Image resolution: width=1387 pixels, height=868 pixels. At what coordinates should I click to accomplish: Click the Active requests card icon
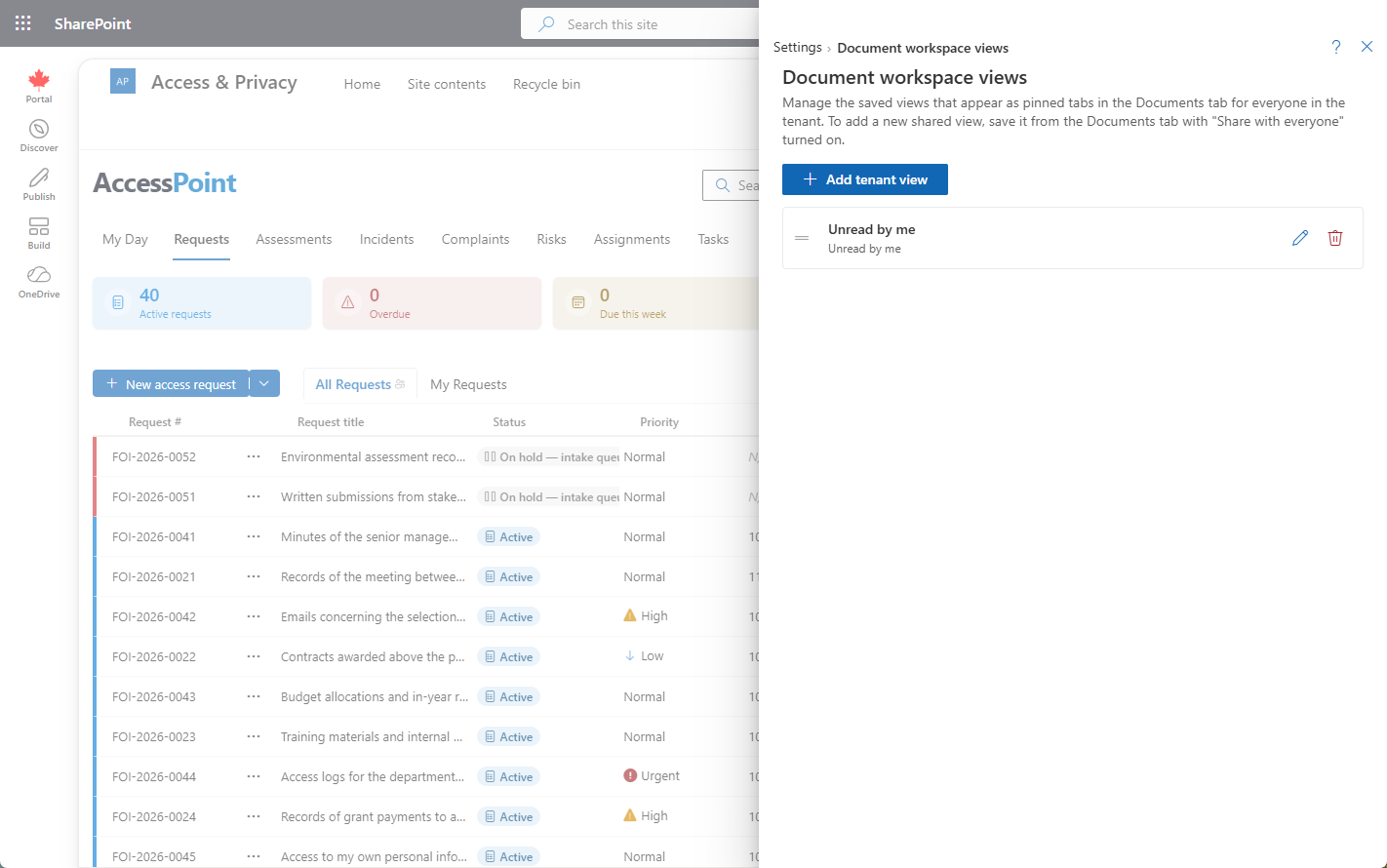(118, 302)
